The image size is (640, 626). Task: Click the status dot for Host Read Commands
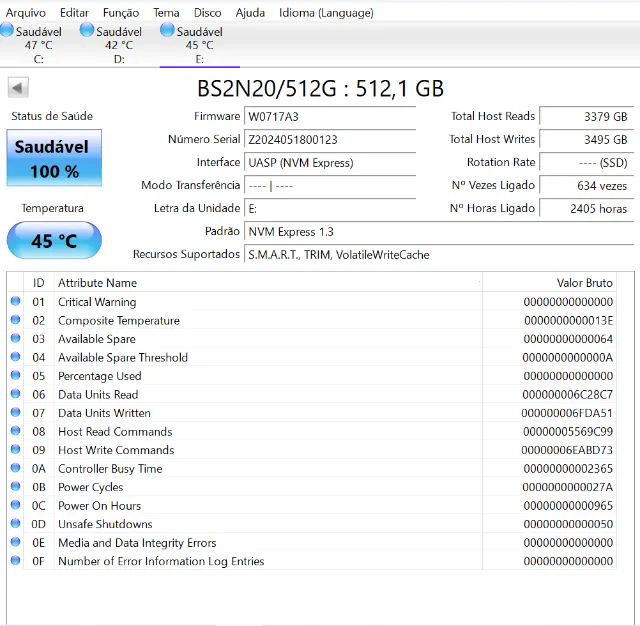point(16,431)
